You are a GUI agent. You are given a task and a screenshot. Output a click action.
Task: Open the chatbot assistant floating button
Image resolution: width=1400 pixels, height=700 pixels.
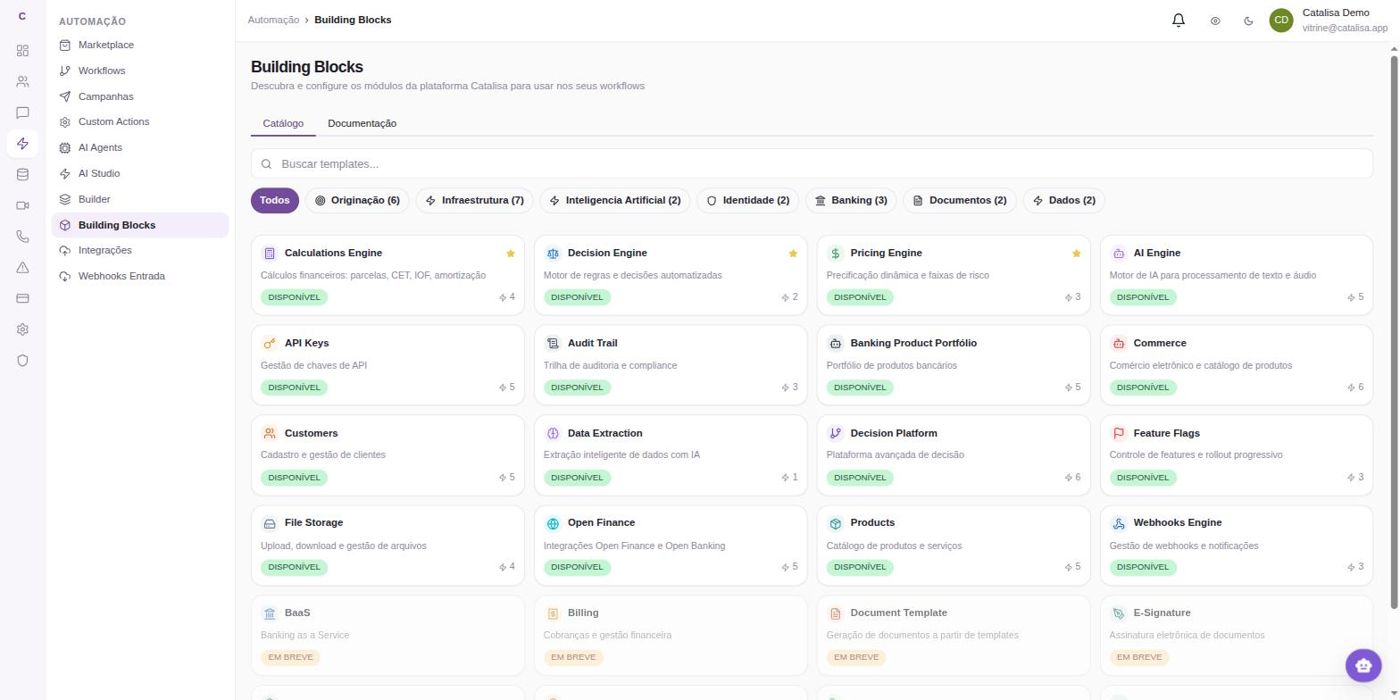point(1362,665)
